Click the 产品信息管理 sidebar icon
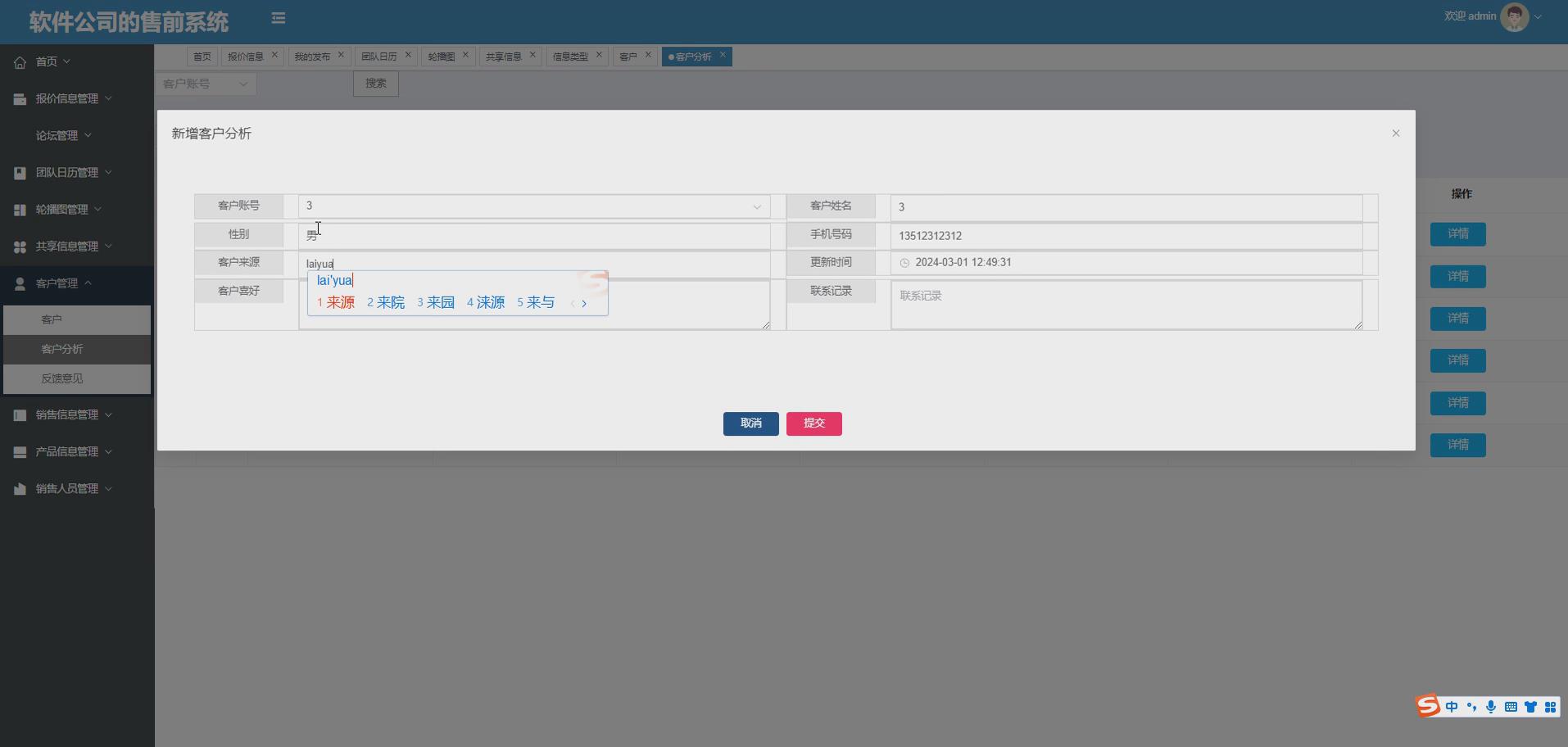 pyautogui.click(x=20, y=452)
